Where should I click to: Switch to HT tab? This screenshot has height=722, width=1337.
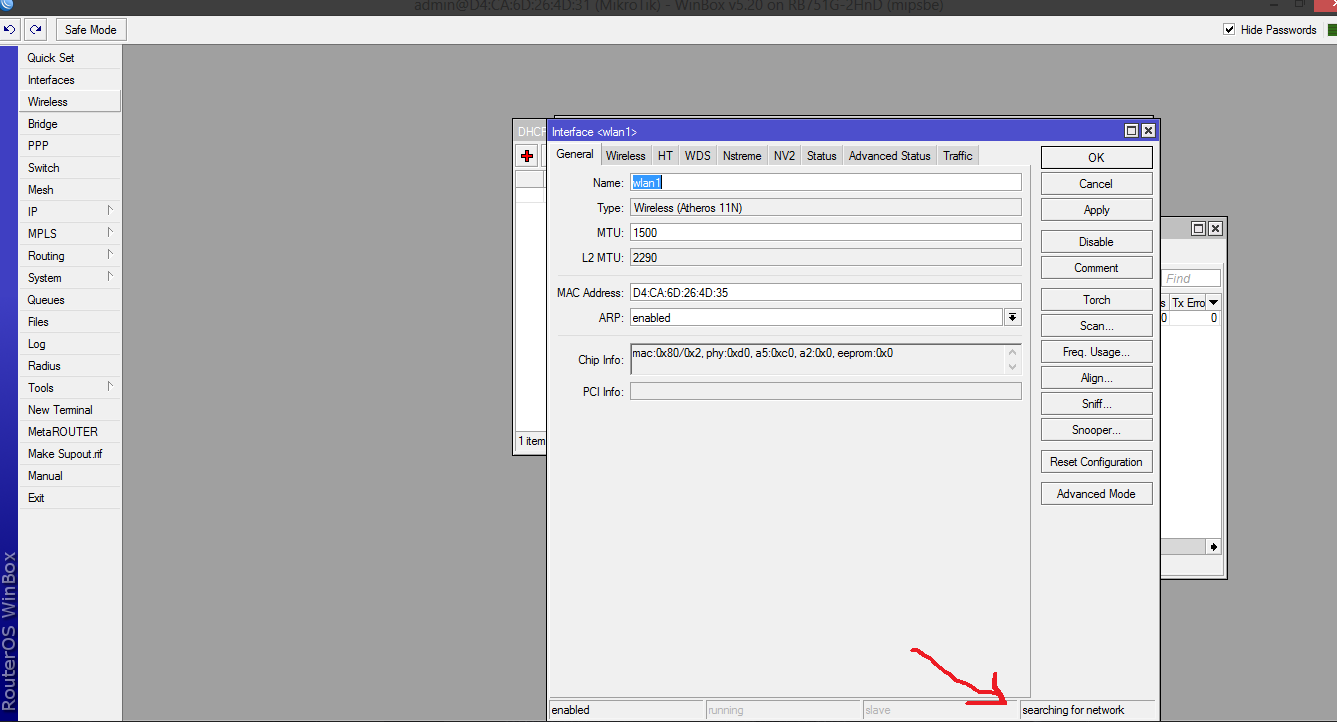665,155
